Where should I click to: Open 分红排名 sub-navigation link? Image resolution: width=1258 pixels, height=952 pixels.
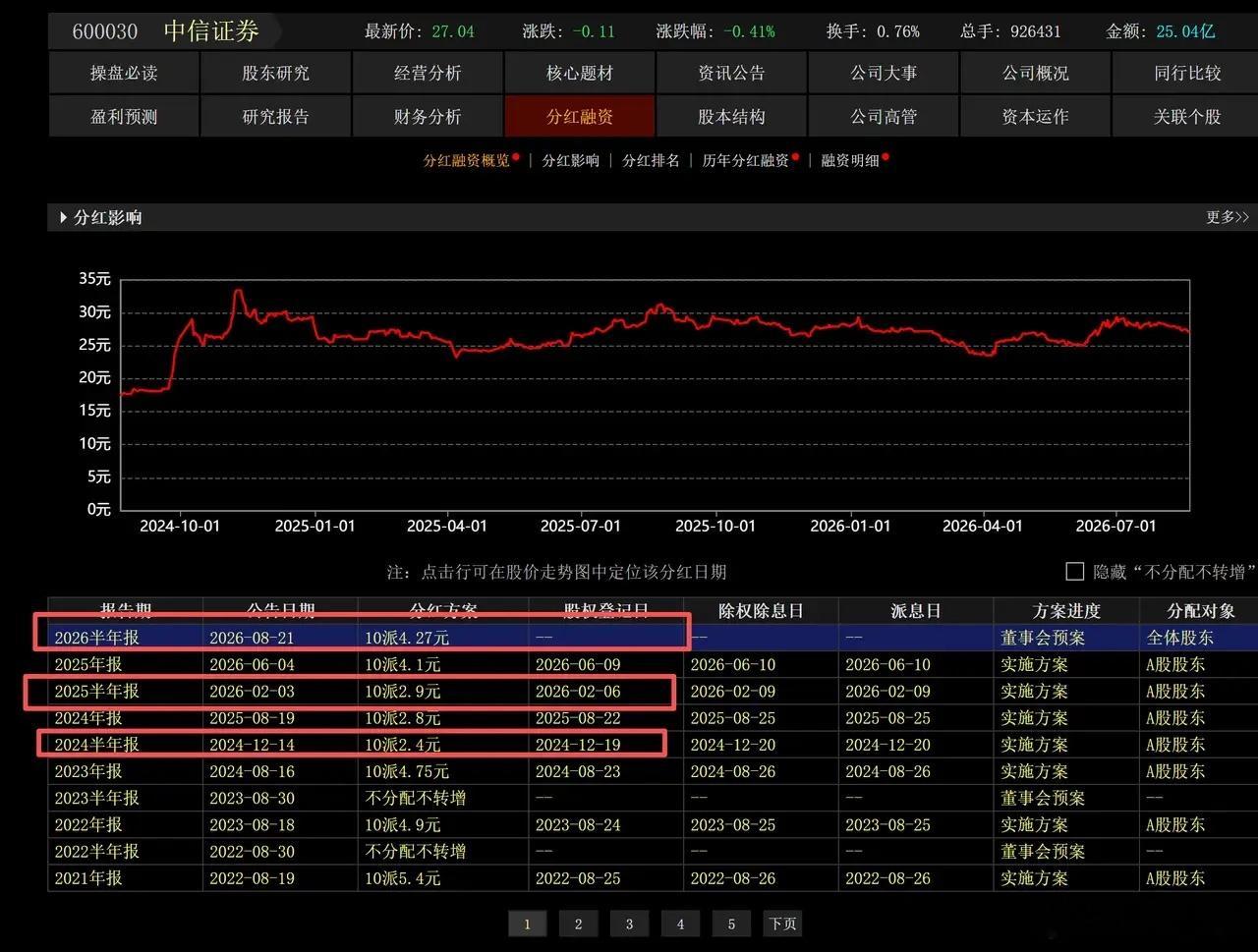click(651, 160)
